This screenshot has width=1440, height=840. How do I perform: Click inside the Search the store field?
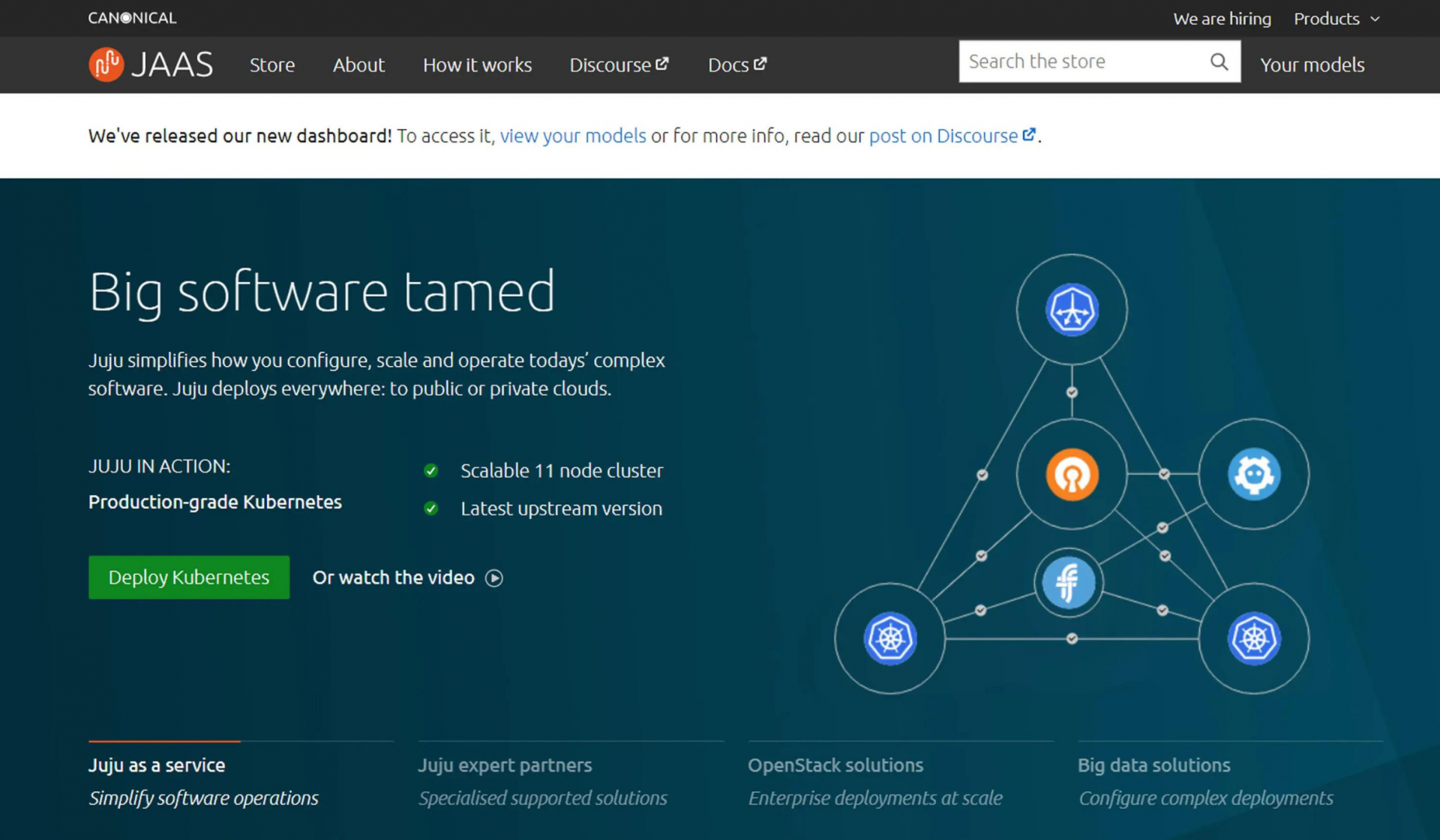(1072, 61)
